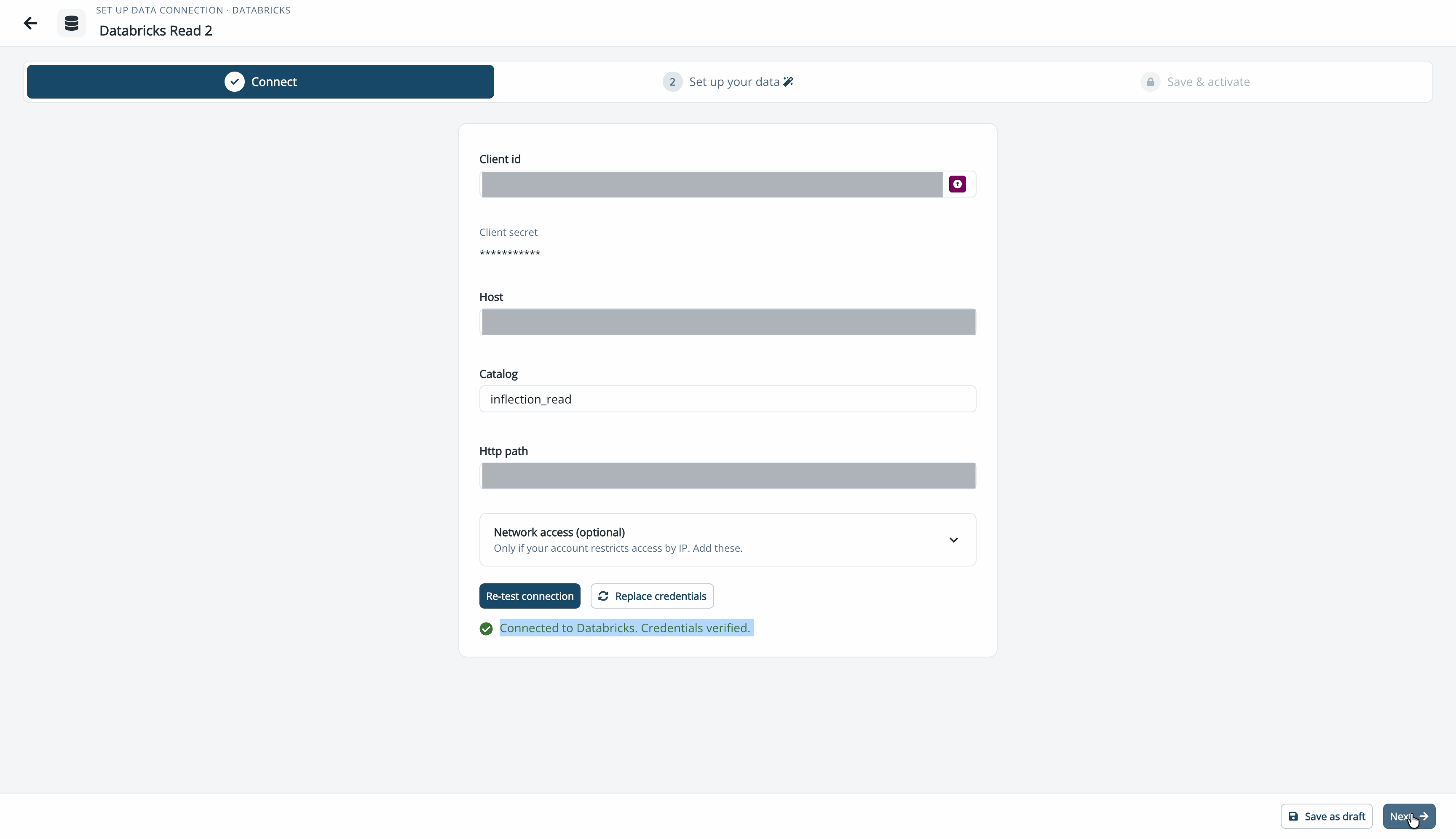
Task: Click the Re-test connection button
Action: 530,596
